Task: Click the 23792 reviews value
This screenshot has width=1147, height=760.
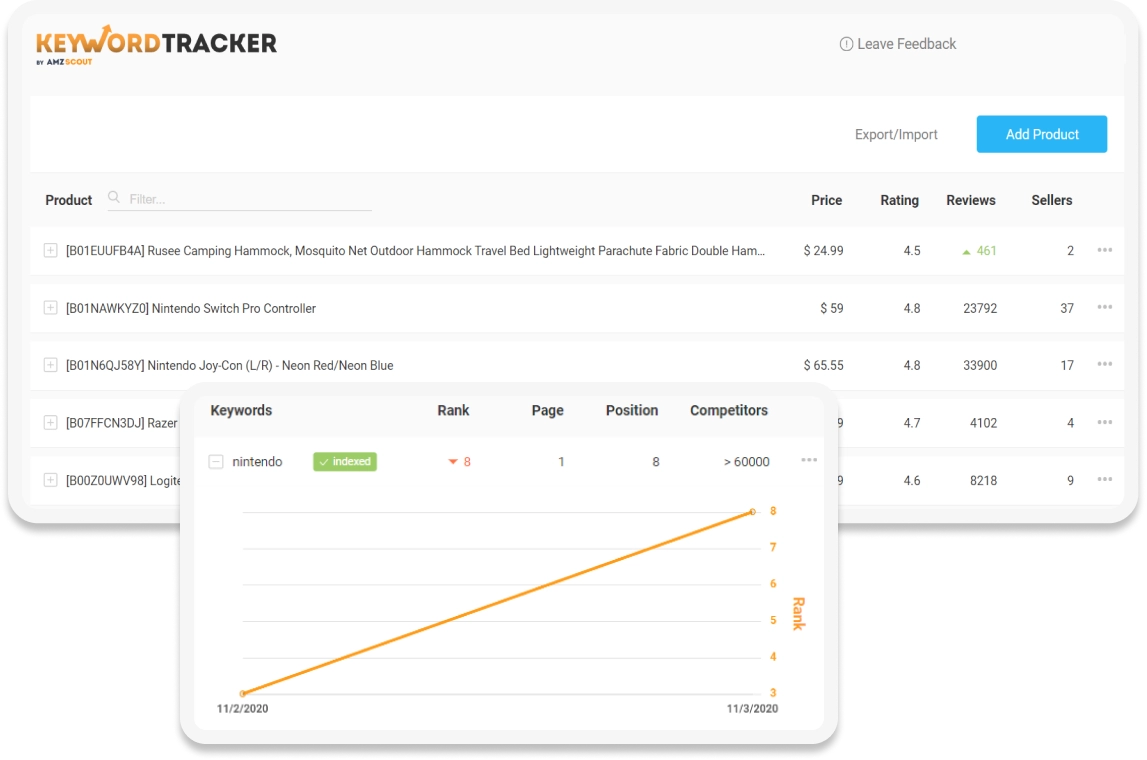Action: click(980, 309)
